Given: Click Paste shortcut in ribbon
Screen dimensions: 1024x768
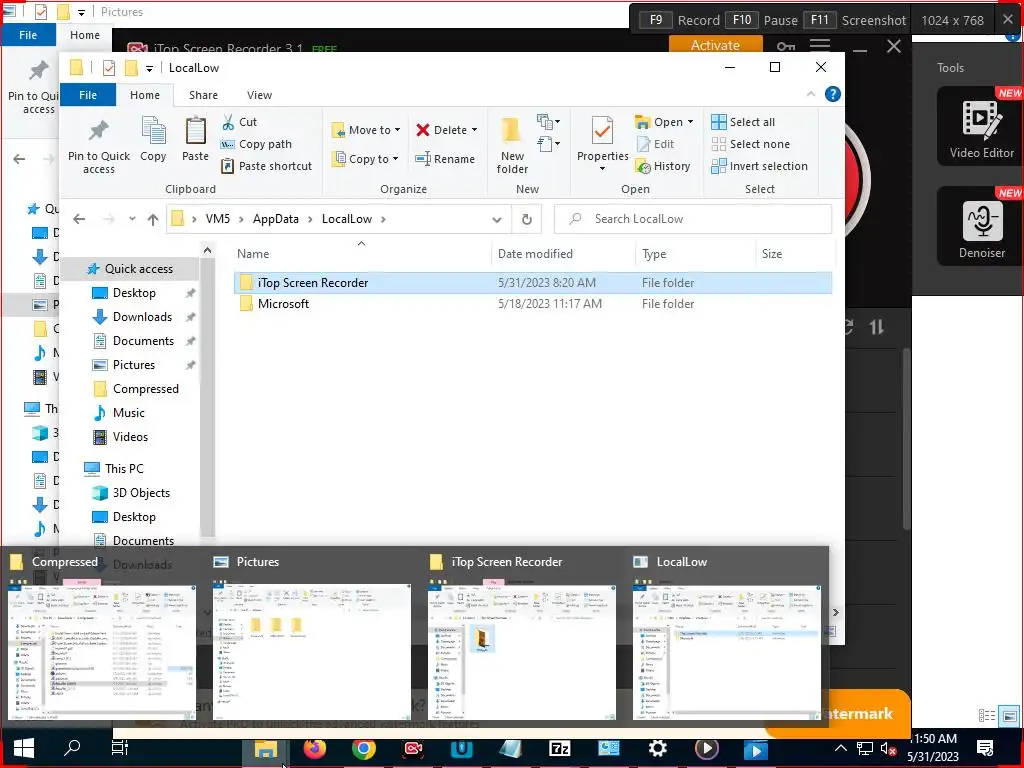Looking at the screenshot, I should pyautogui.click(x=266, y=166).
